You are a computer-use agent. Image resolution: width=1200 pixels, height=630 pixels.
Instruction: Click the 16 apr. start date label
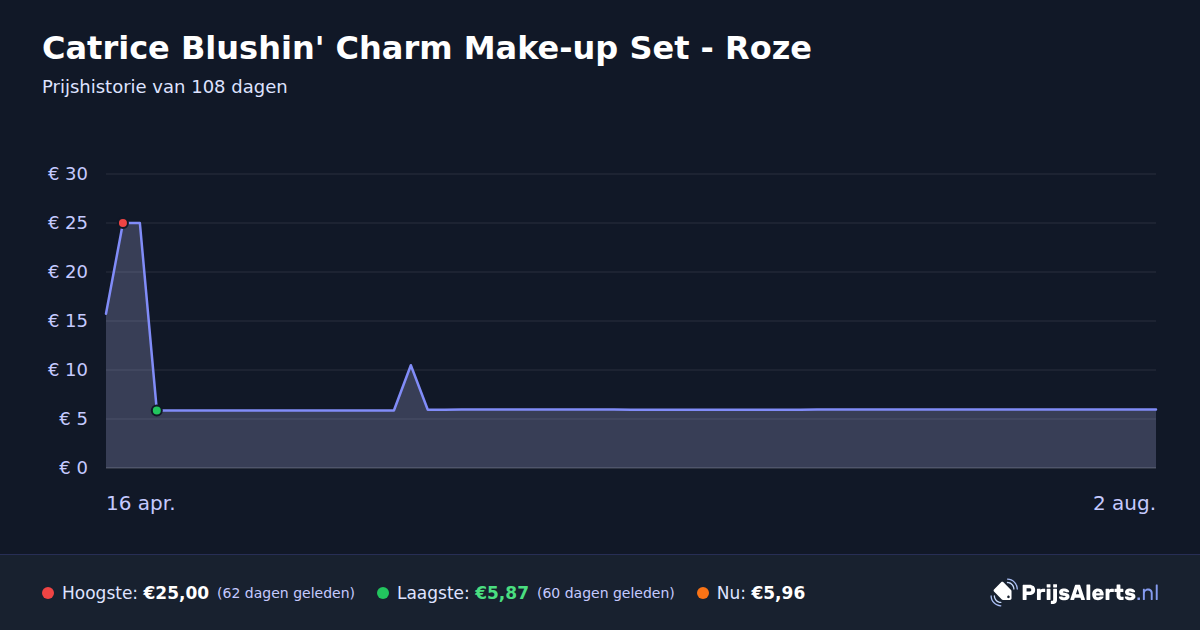pos(141,503)
